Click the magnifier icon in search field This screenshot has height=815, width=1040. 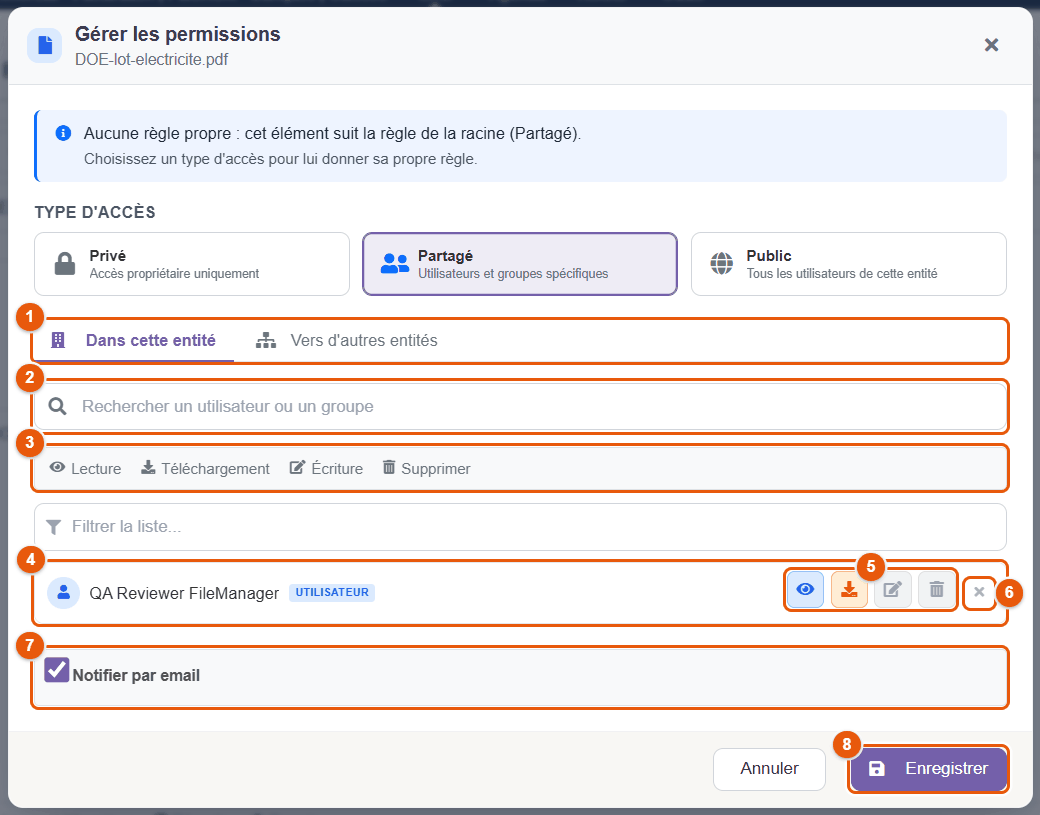[x=58, y=407]
